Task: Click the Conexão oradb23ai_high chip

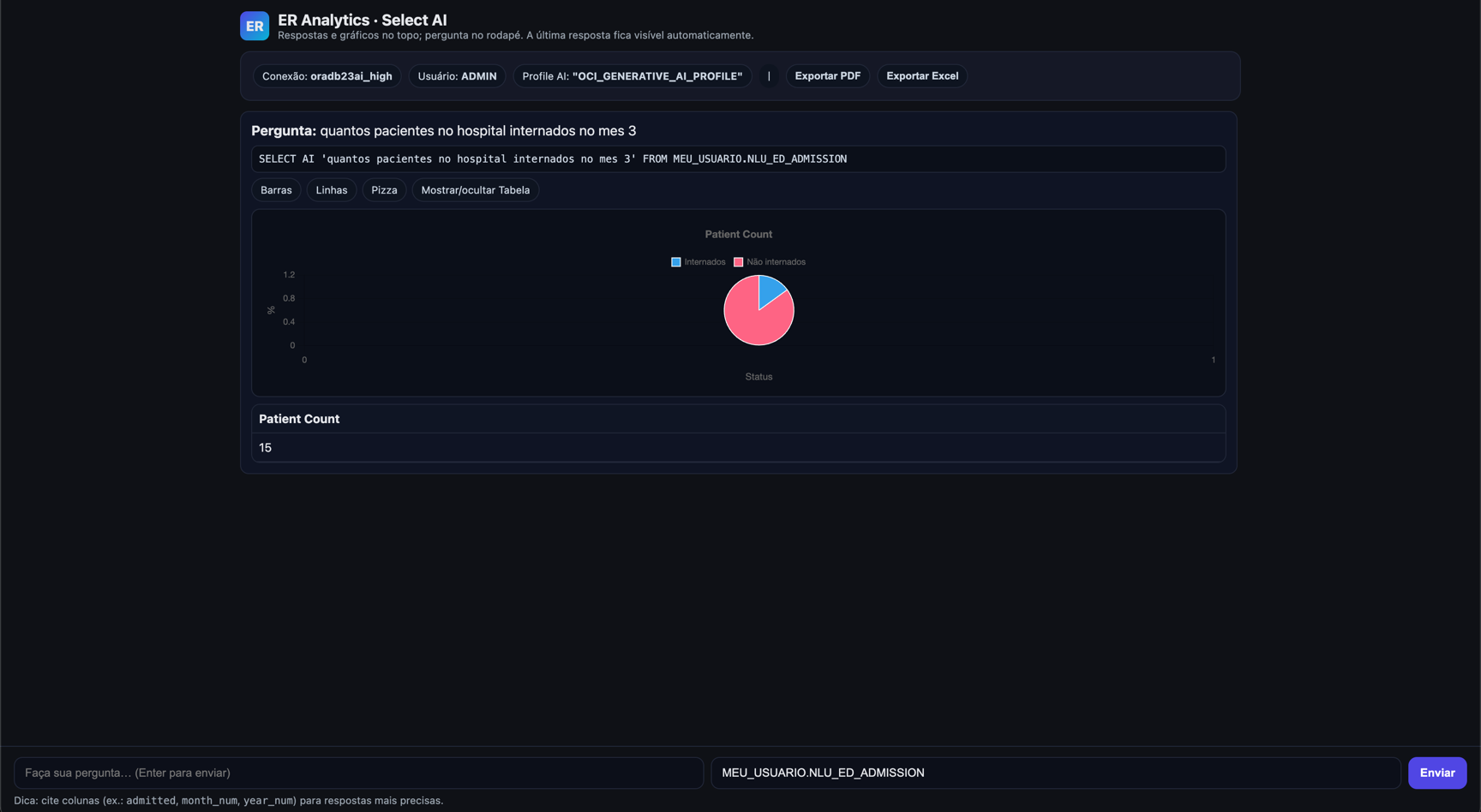Action: point(327,76)
